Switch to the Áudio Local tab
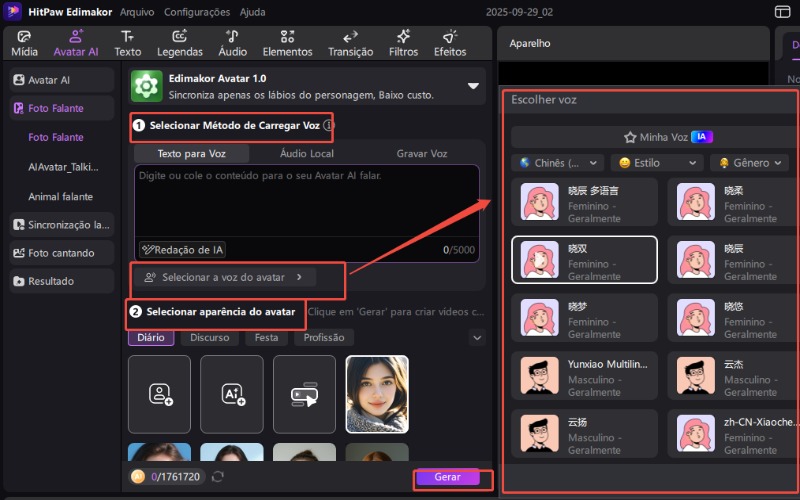This screenshot has width=800, height=500. pos(307,154)
